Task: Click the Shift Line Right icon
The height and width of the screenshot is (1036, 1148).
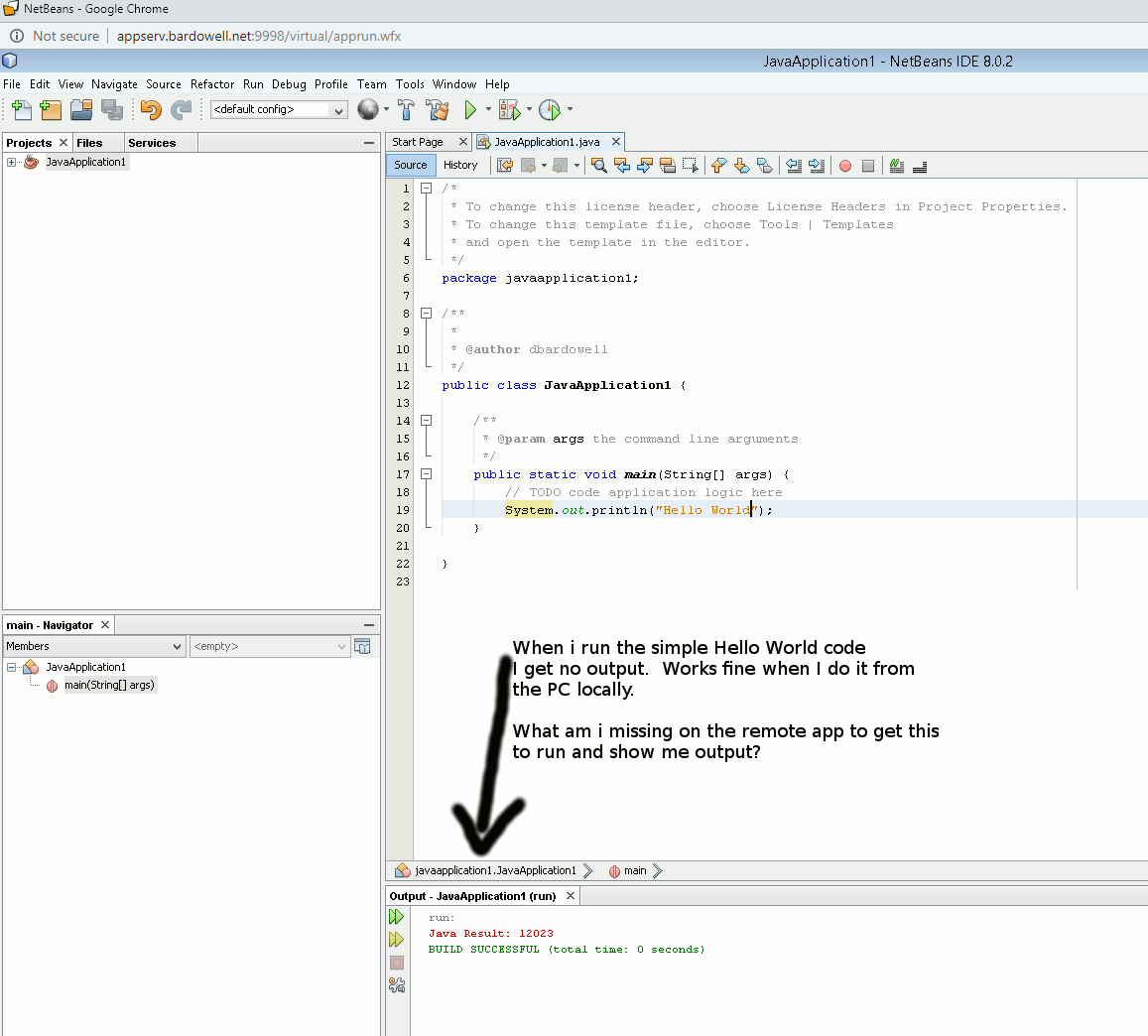Action: click(817, 166)
